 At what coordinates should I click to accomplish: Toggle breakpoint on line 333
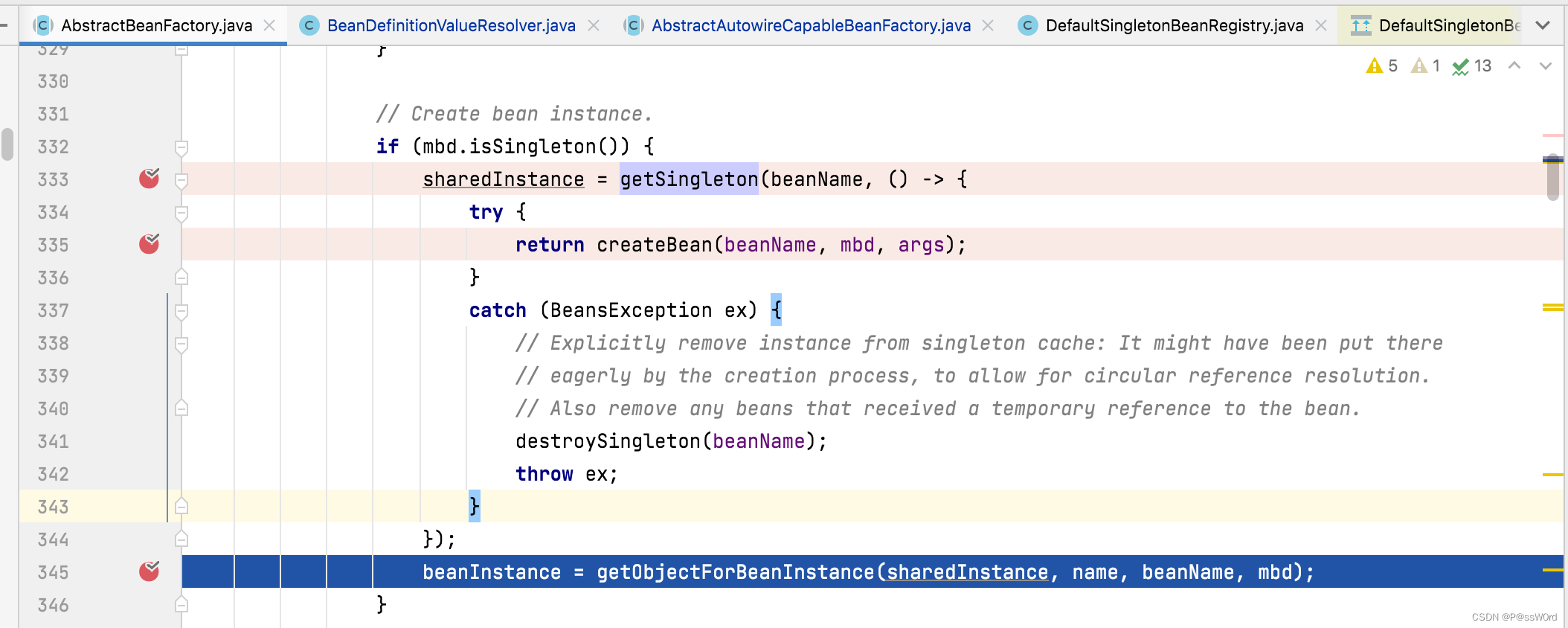(150, 179)
